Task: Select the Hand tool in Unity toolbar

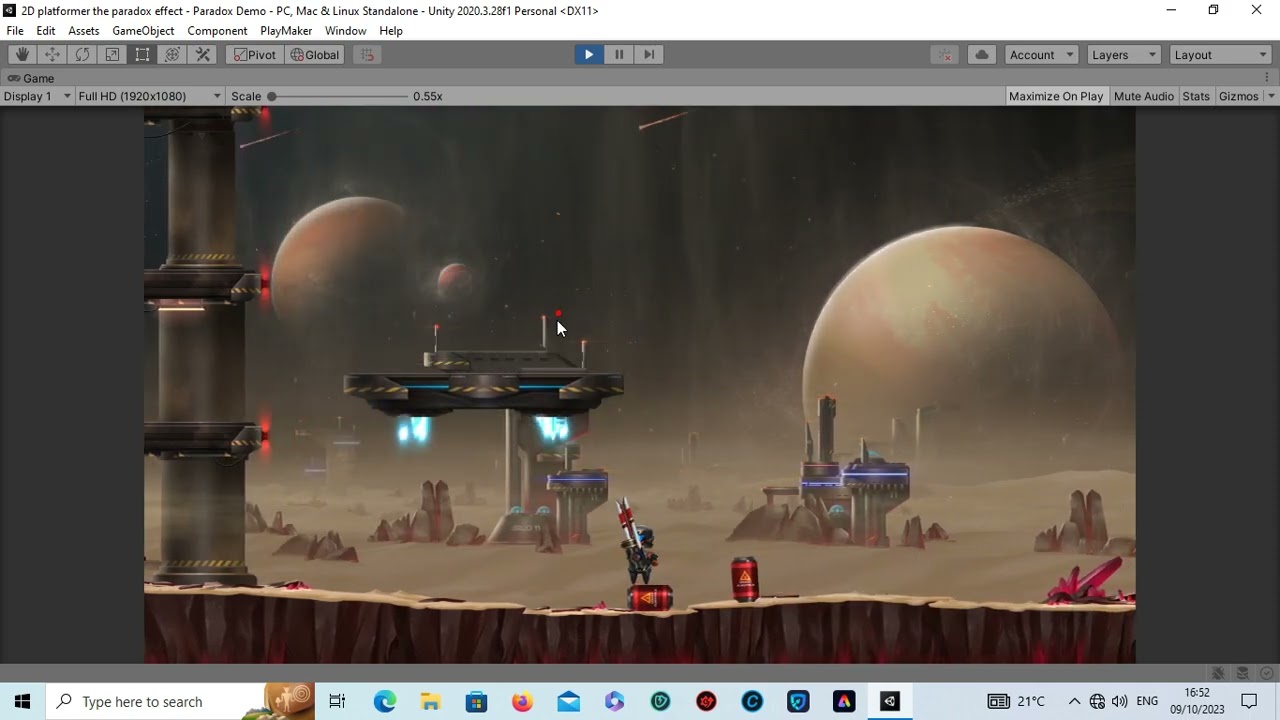Action: pos(22,55)
